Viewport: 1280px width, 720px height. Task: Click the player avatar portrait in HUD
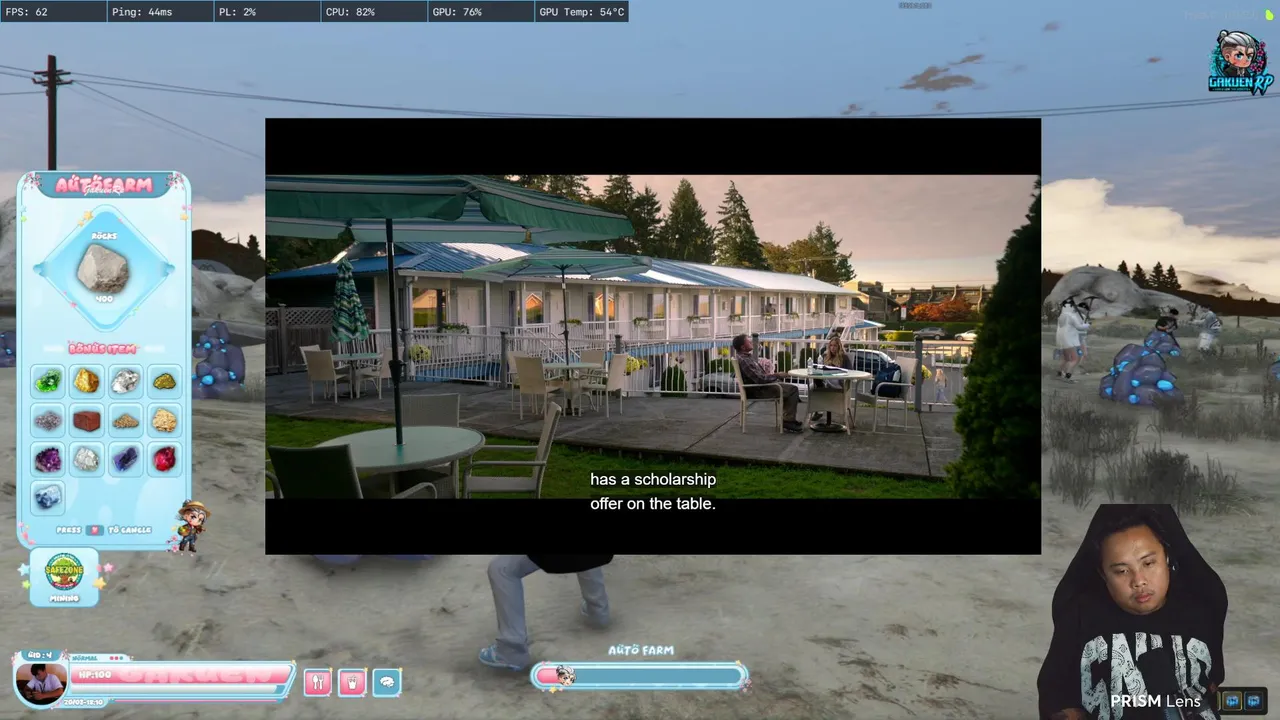(x=40, y=682)
